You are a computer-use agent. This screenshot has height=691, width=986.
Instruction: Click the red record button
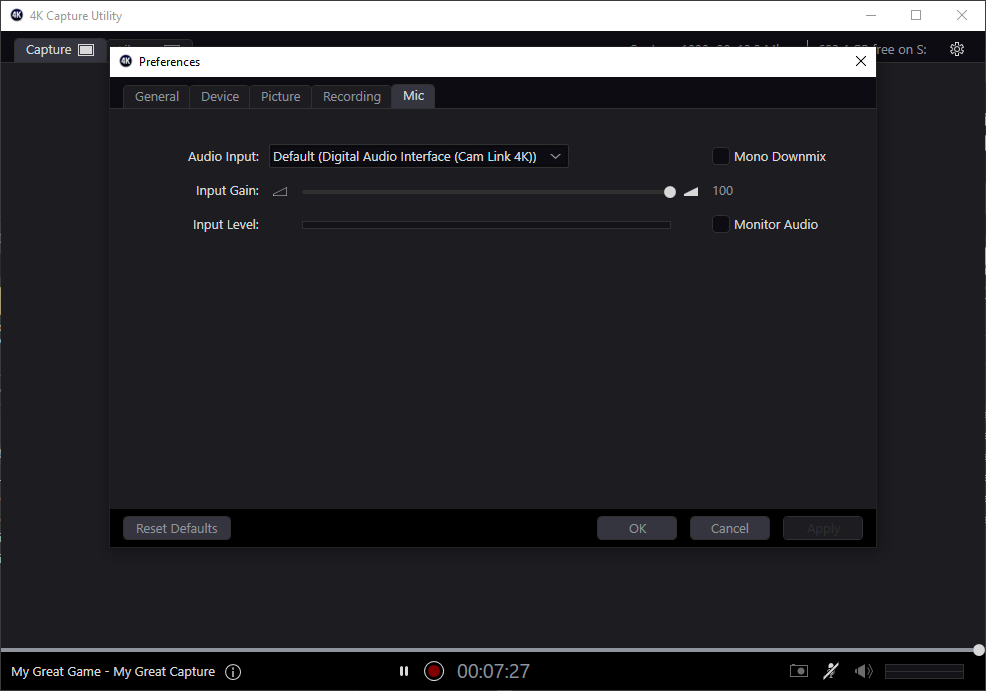pyautogui.click(x=434, y=672)
